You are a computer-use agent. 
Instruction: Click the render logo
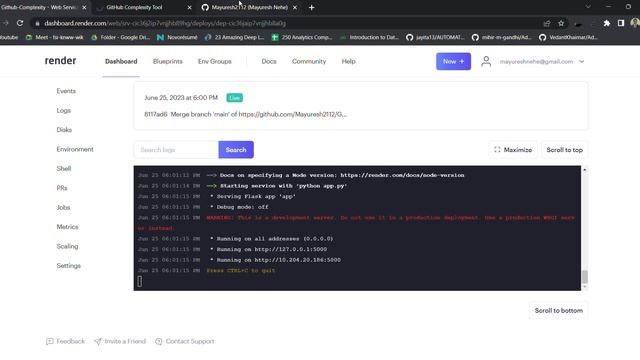point(60,61)
